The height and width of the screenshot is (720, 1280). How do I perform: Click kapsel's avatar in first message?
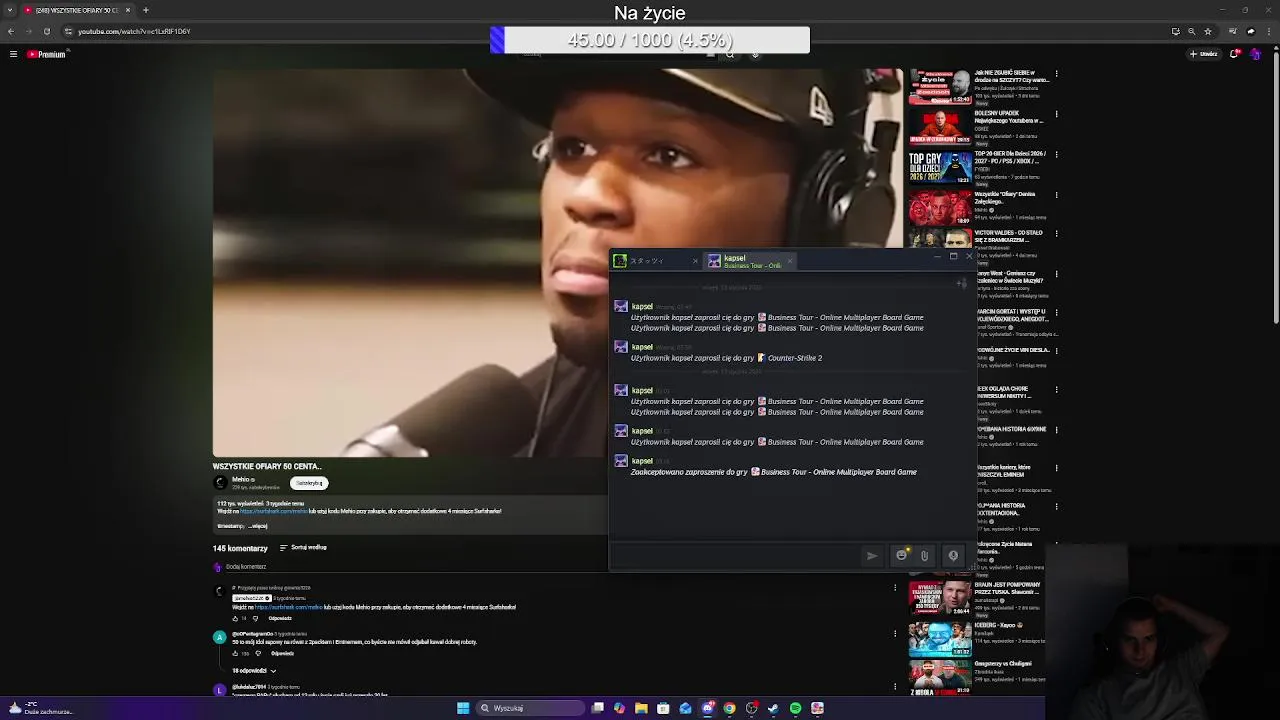coord(621,307)
